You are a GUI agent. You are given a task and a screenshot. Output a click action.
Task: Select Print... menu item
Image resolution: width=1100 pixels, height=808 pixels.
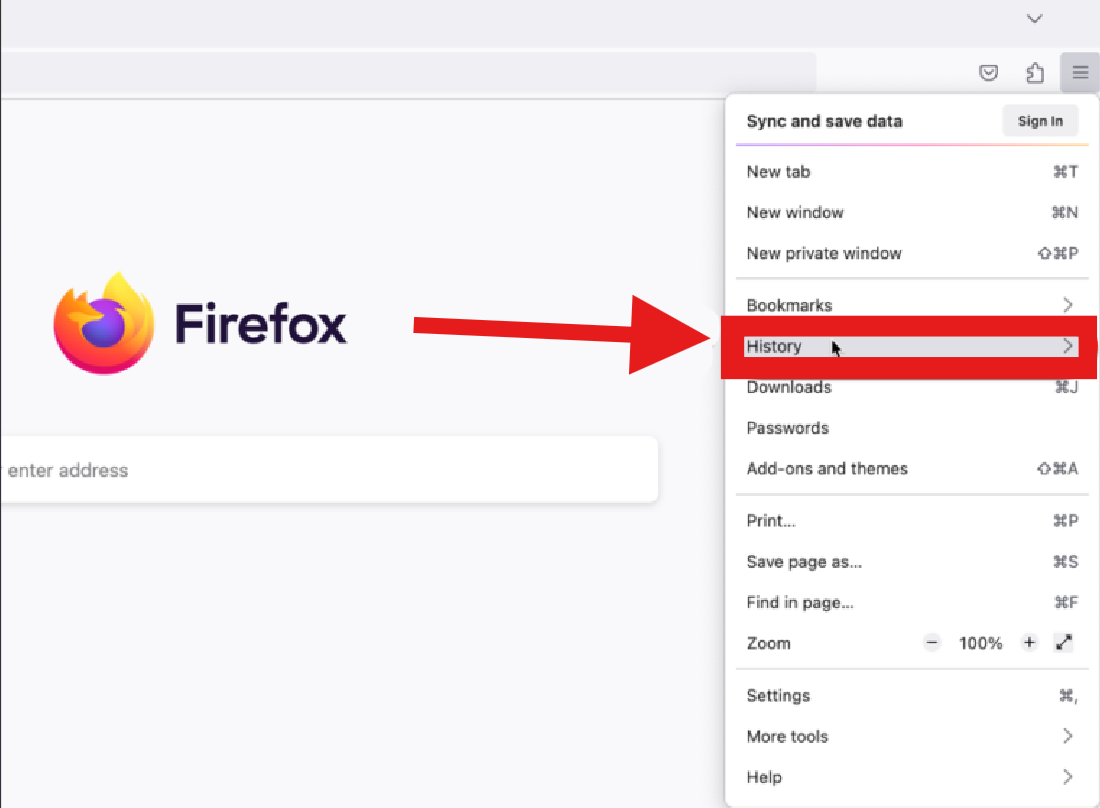(x=912, y=520)
